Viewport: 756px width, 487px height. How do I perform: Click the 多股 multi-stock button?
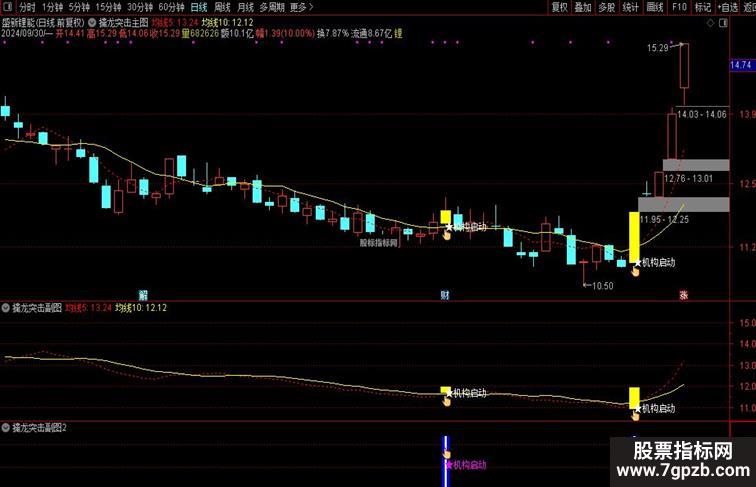click(607, 7)
